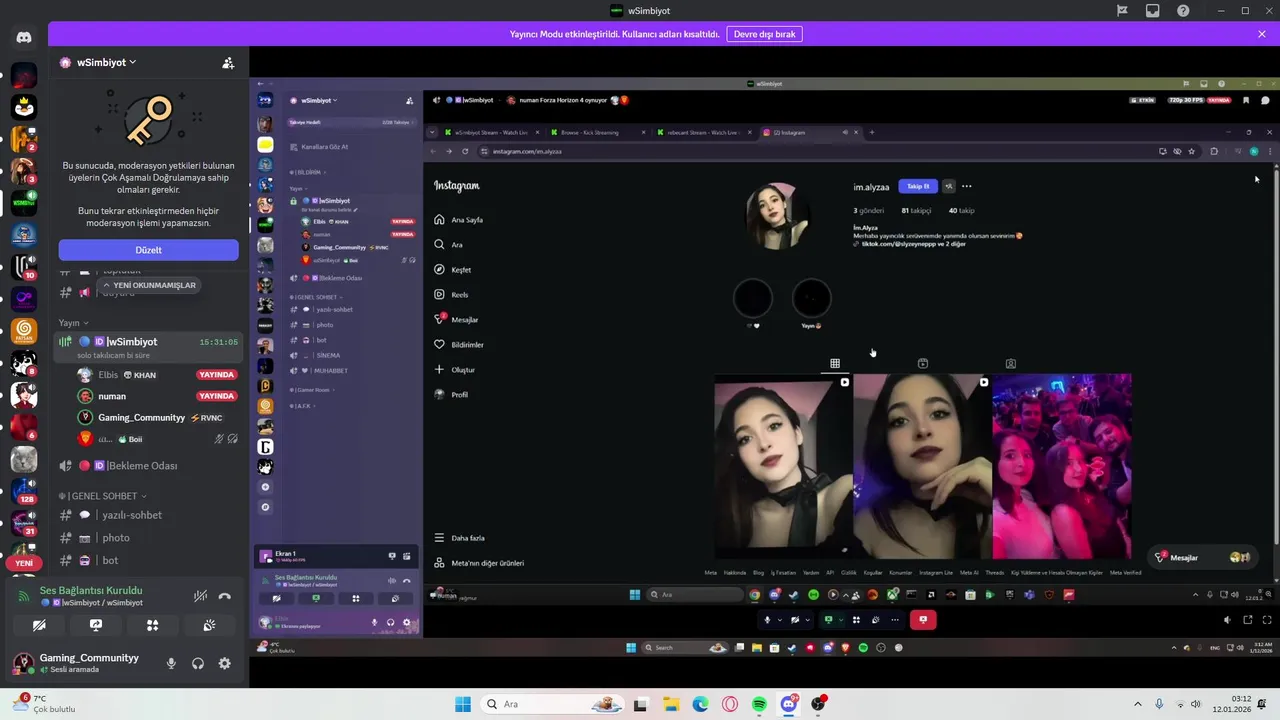
Task: In the stream, click the Takip Et button
Action: pyautogui.click(x=918, y=186)
